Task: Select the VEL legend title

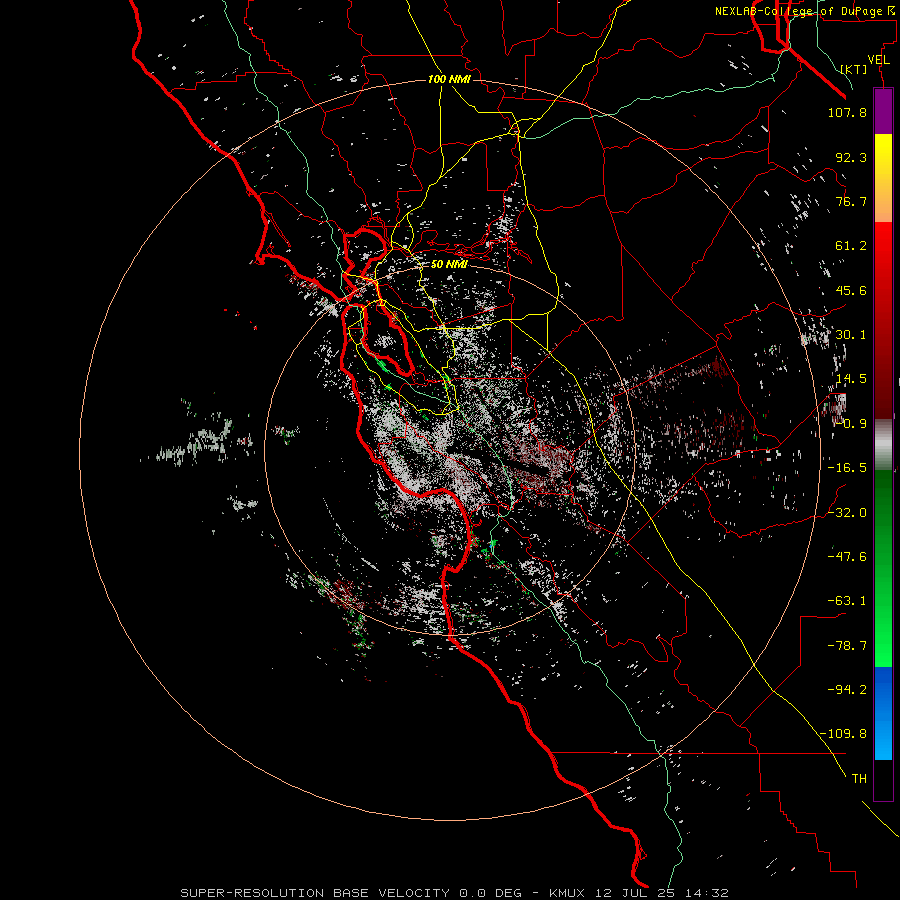Action: pos(878,60)
